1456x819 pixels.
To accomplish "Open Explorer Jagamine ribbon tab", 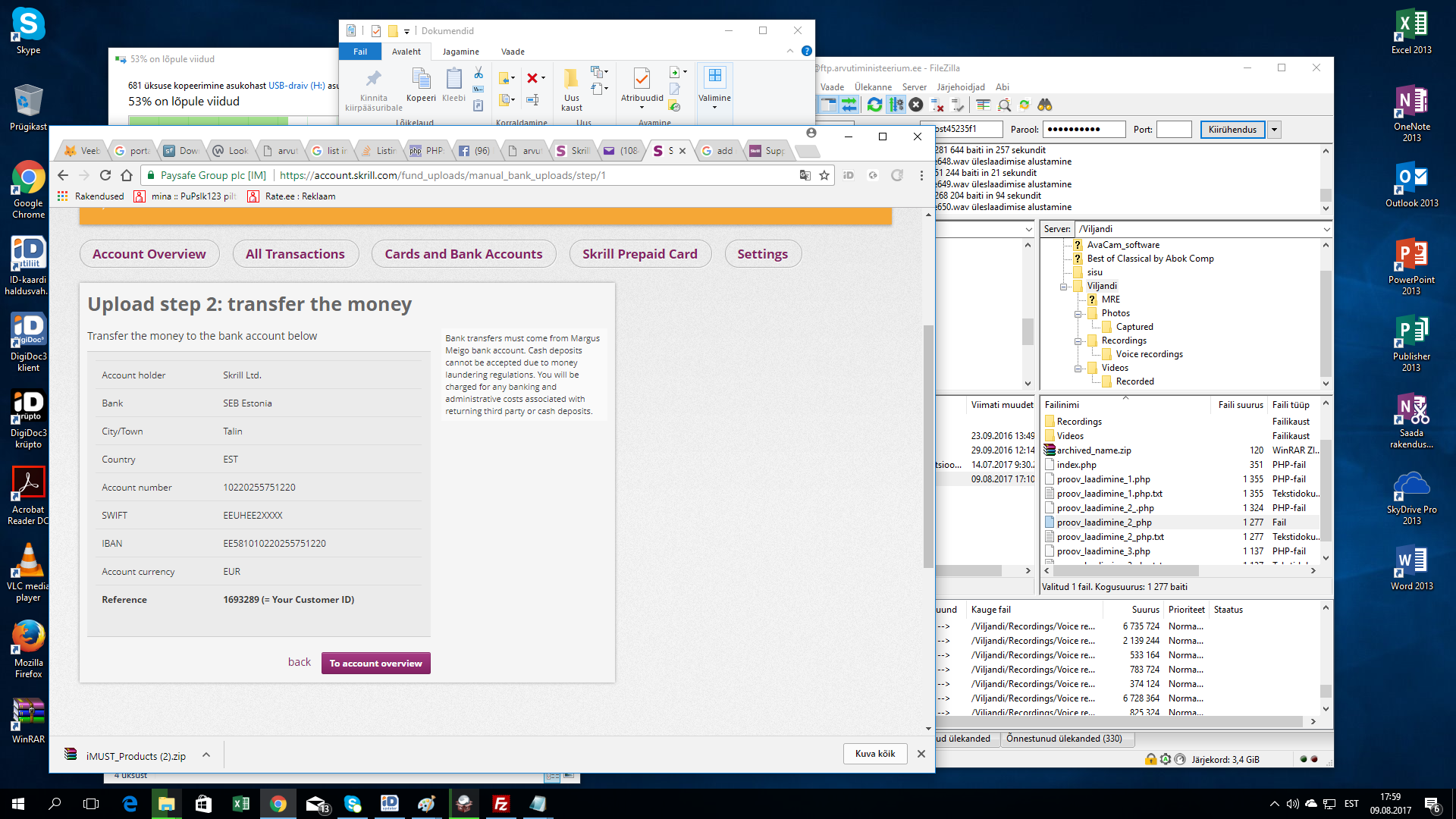I will pyautogui.click(x=460, y=52).
